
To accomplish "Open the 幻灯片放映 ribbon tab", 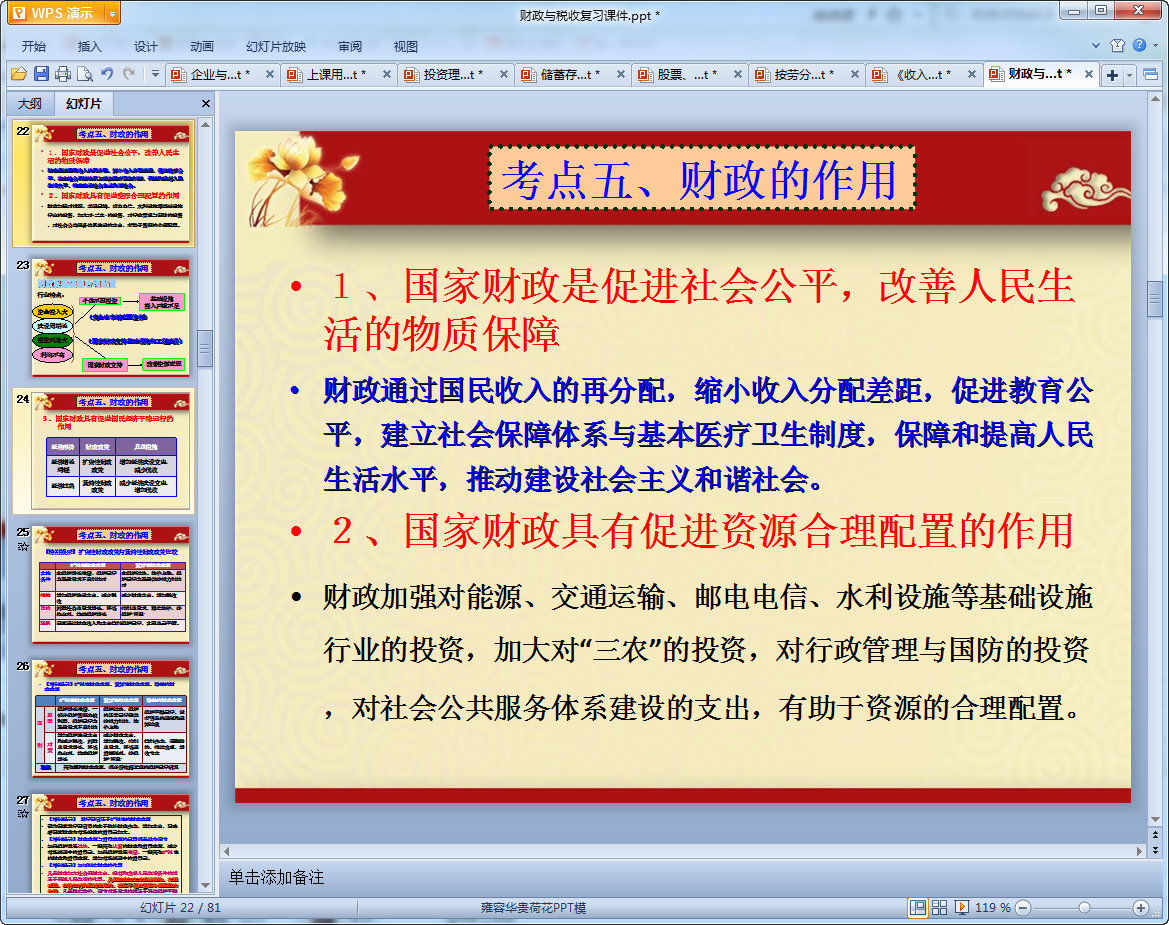I will tap(276, 46).
